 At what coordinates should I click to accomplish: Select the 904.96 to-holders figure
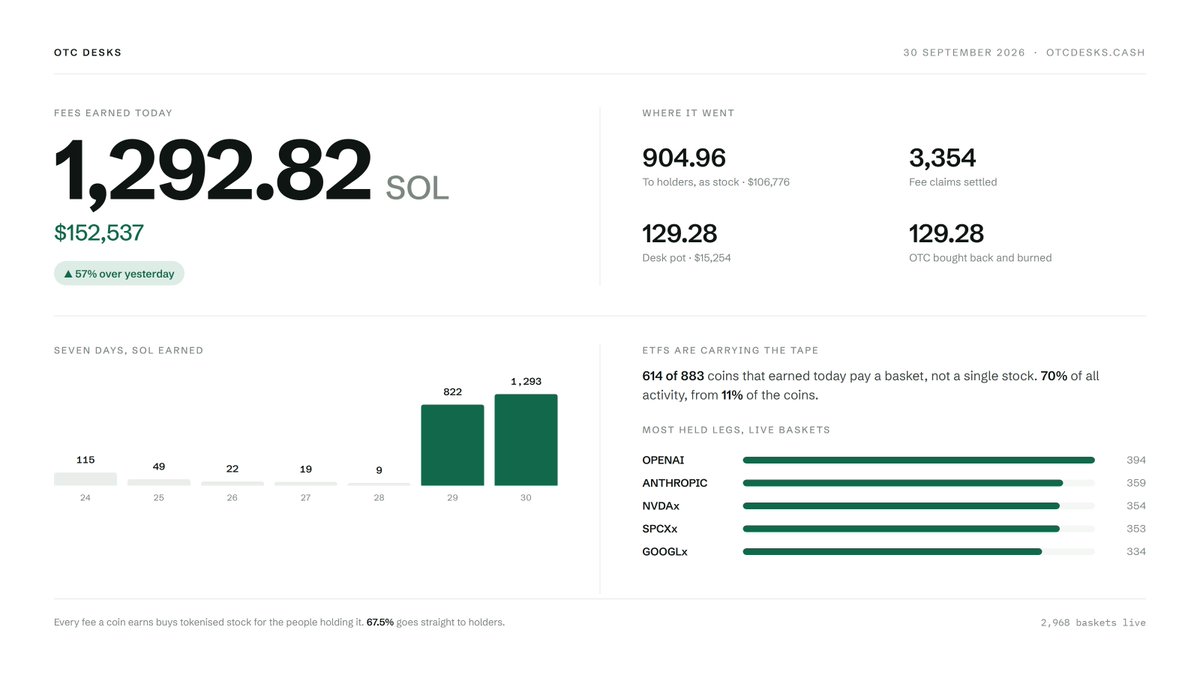pyautogui.click(x=684, y=158)
